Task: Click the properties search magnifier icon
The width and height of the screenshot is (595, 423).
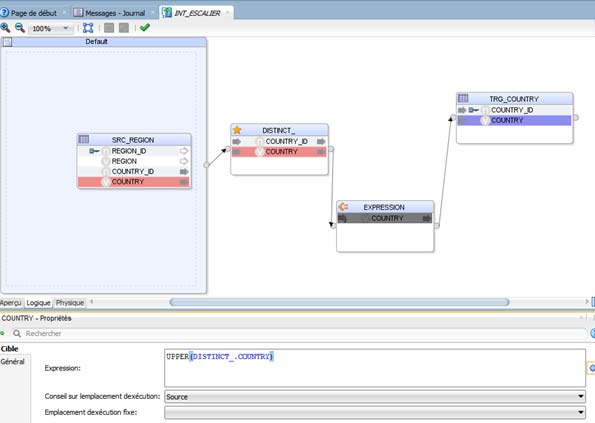Action: coord(17,333)
